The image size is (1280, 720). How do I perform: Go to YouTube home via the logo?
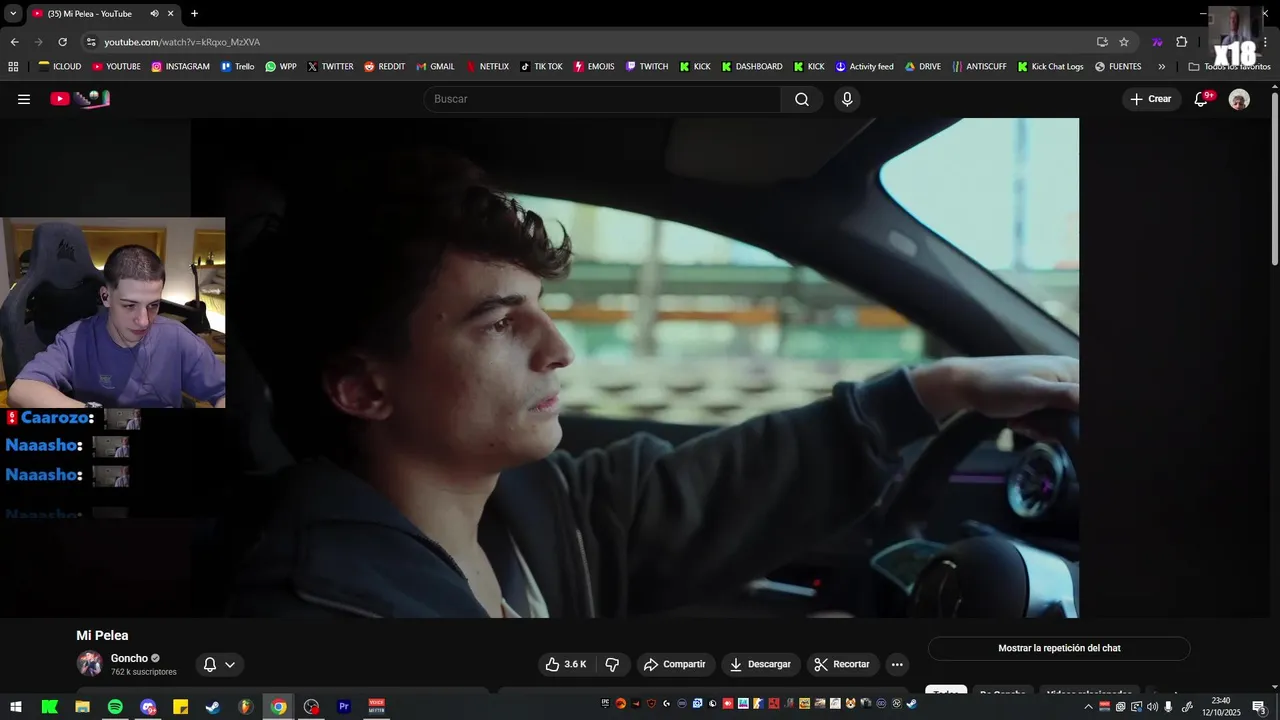(x=80, y=99)
